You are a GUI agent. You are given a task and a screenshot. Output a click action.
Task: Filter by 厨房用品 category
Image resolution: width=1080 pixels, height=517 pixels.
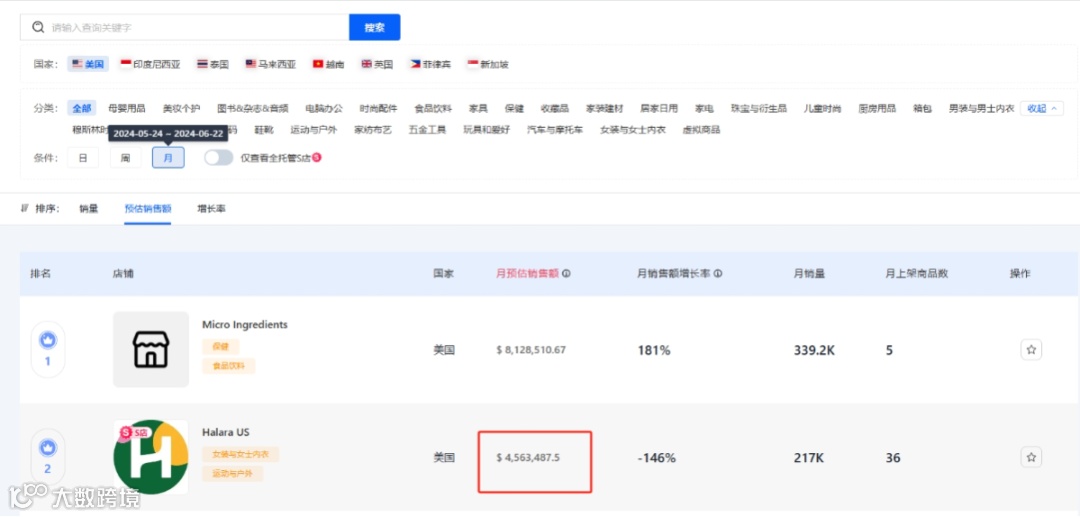tap(877, 108)
